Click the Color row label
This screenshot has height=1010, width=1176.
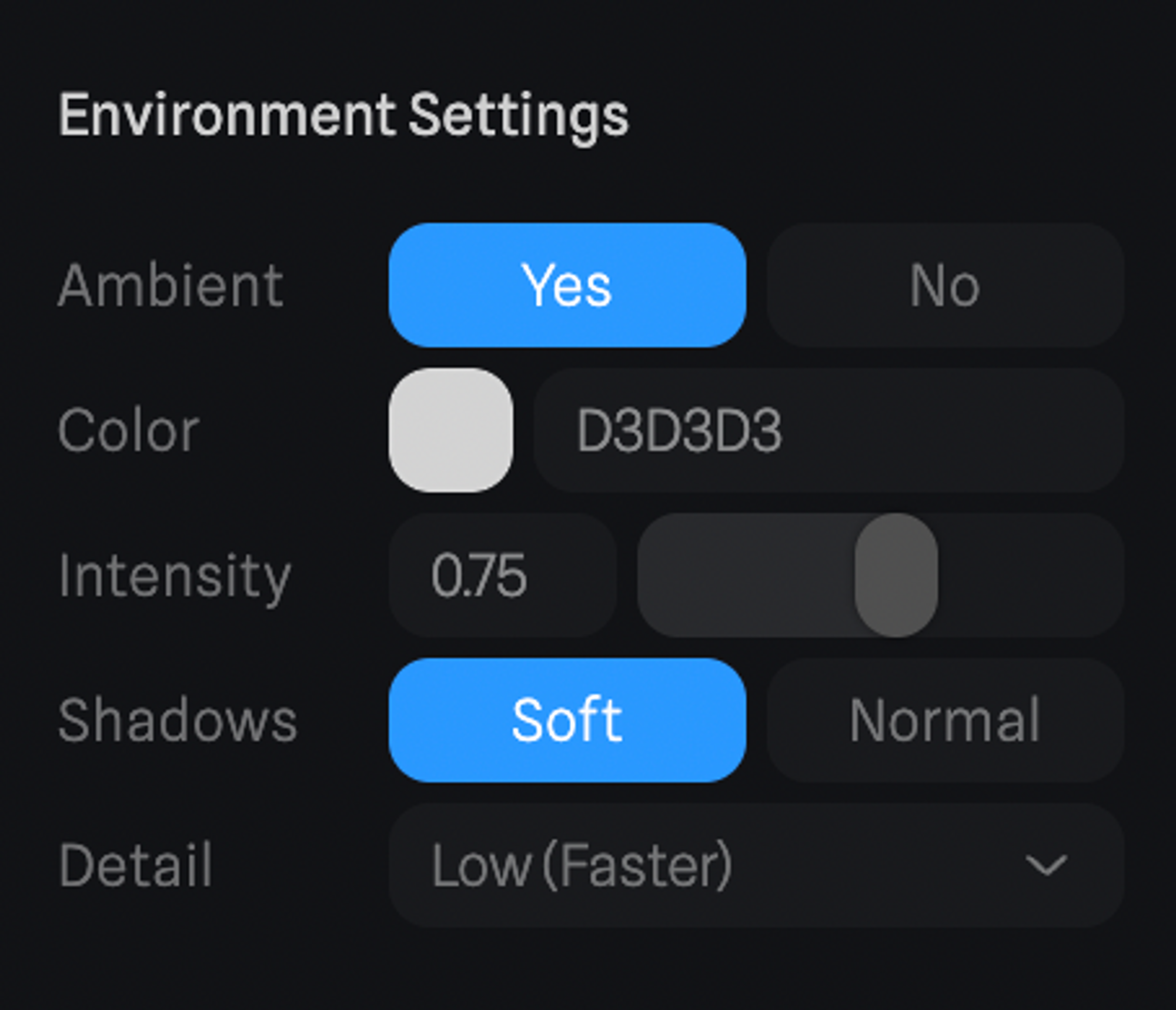pos(129,431)
